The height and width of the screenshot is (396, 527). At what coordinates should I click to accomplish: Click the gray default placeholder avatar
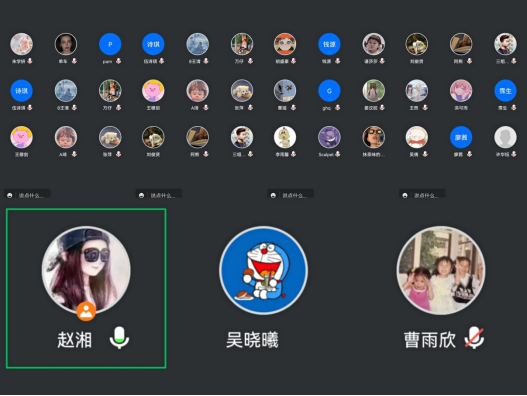point(505,137)
